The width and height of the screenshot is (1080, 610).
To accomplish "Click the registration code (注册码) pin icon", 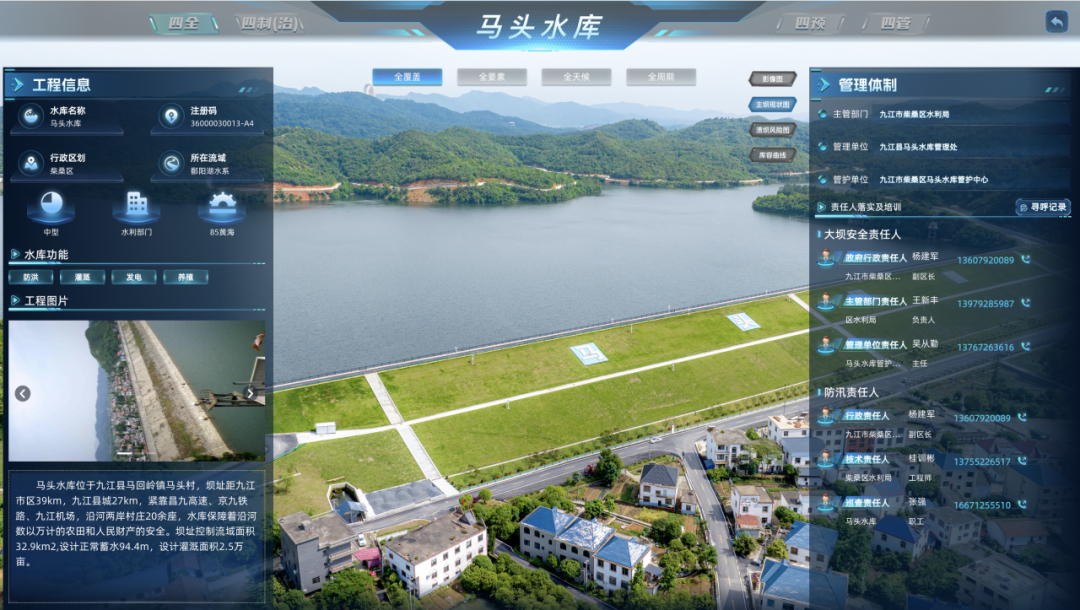I will coord(171,116).
